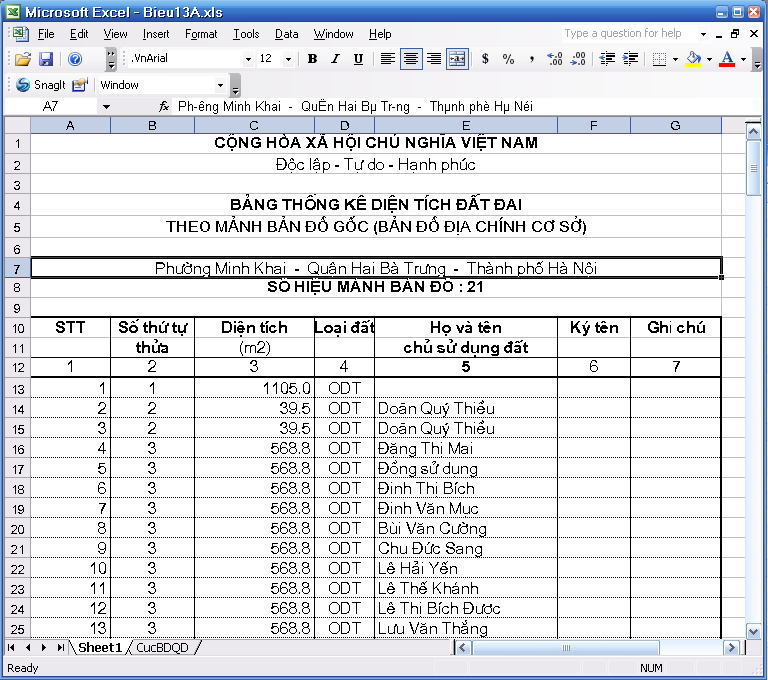Switch to the CucBDQD sheet tab

[x=162, y=647]
